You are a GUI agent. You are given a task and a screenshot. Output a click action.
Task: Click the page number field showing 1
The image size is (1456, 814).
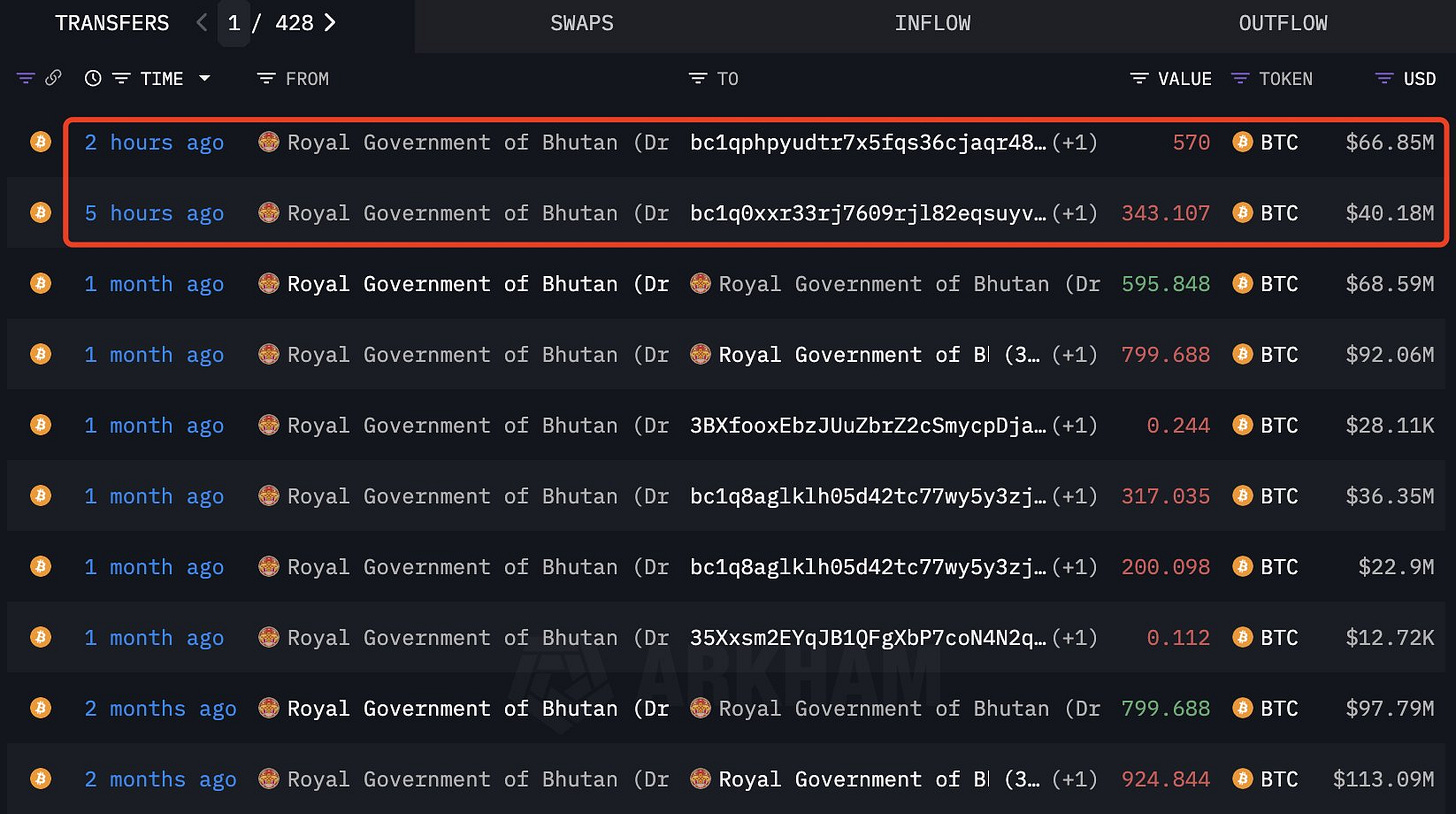coord(234,23)
